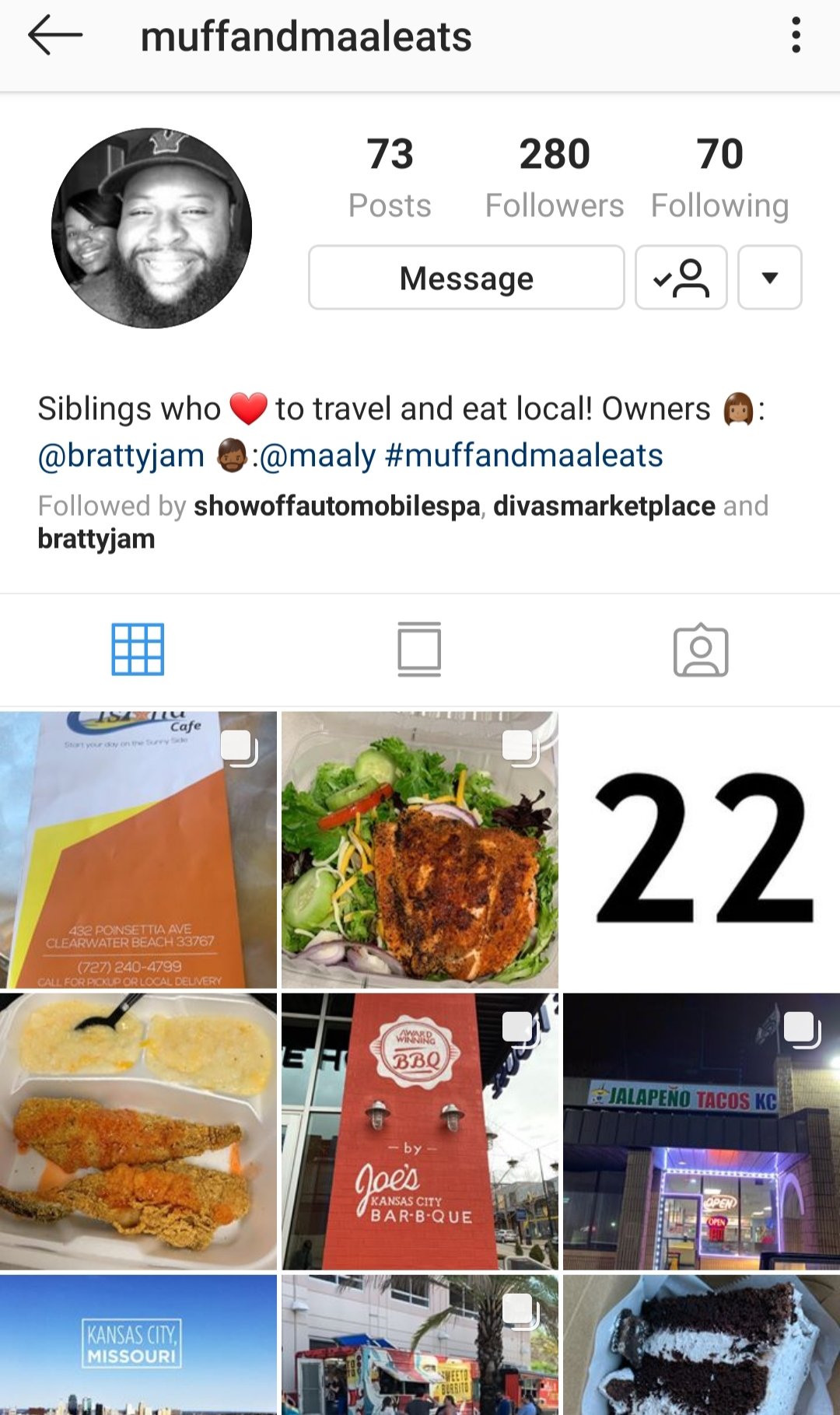The image size is (840, 1415).
Task: Switch to single-column feed view tab
Action: pyautogui.click(x=419, y=650)
